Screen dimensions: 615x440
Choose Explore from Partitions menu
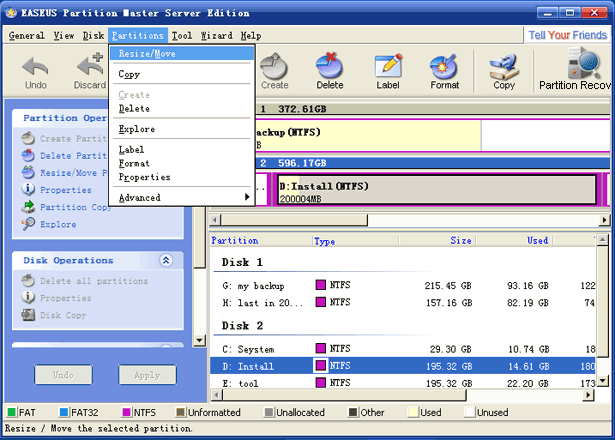[182, 129]
